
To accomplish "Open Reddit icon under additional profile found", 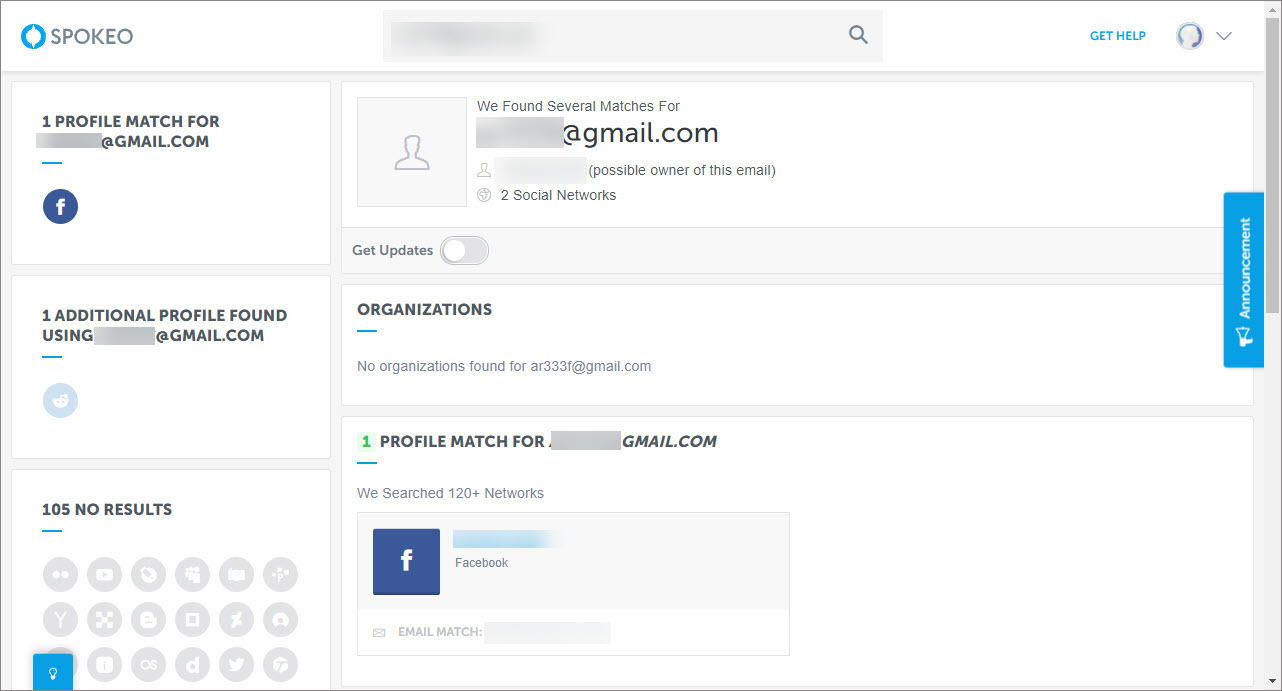I will tap(60, 400).
